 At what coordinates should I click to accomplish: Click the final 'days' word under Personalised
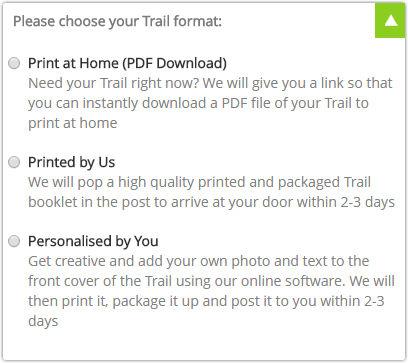click(x=43, y=321)
